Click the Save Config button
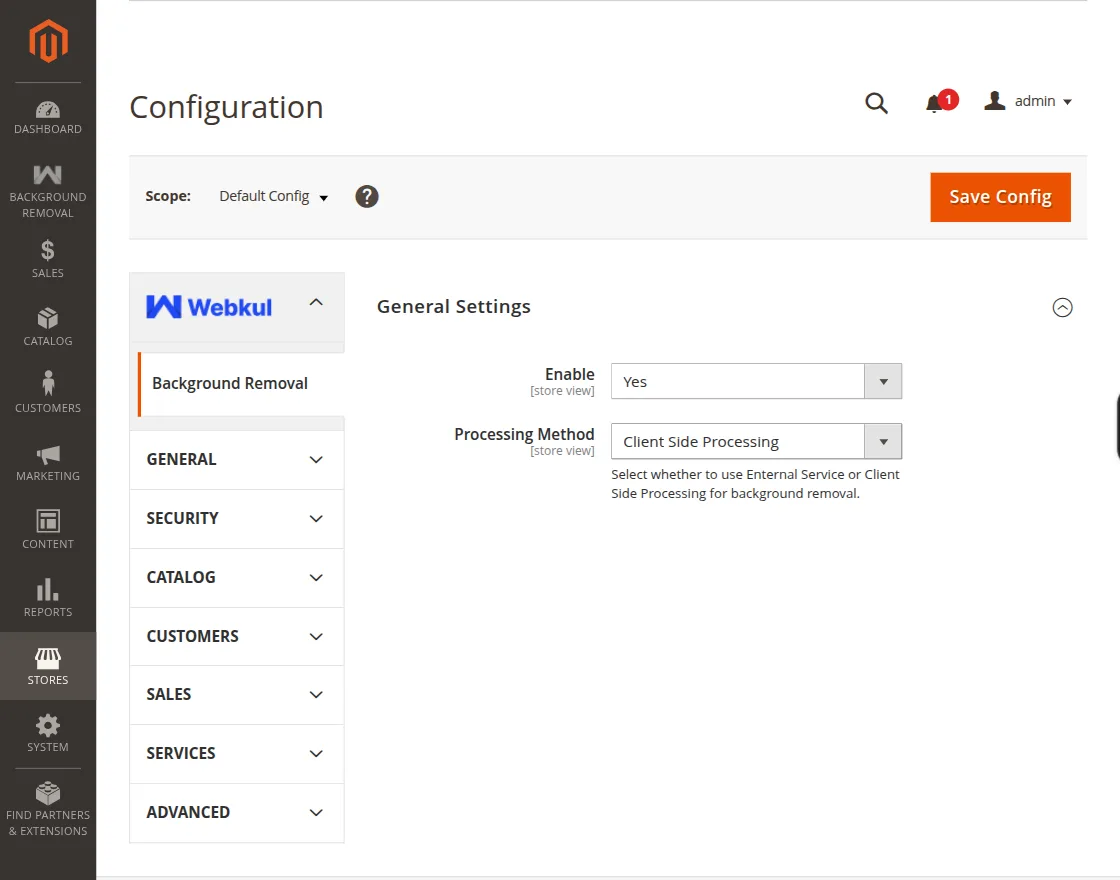 point(1000,197)
